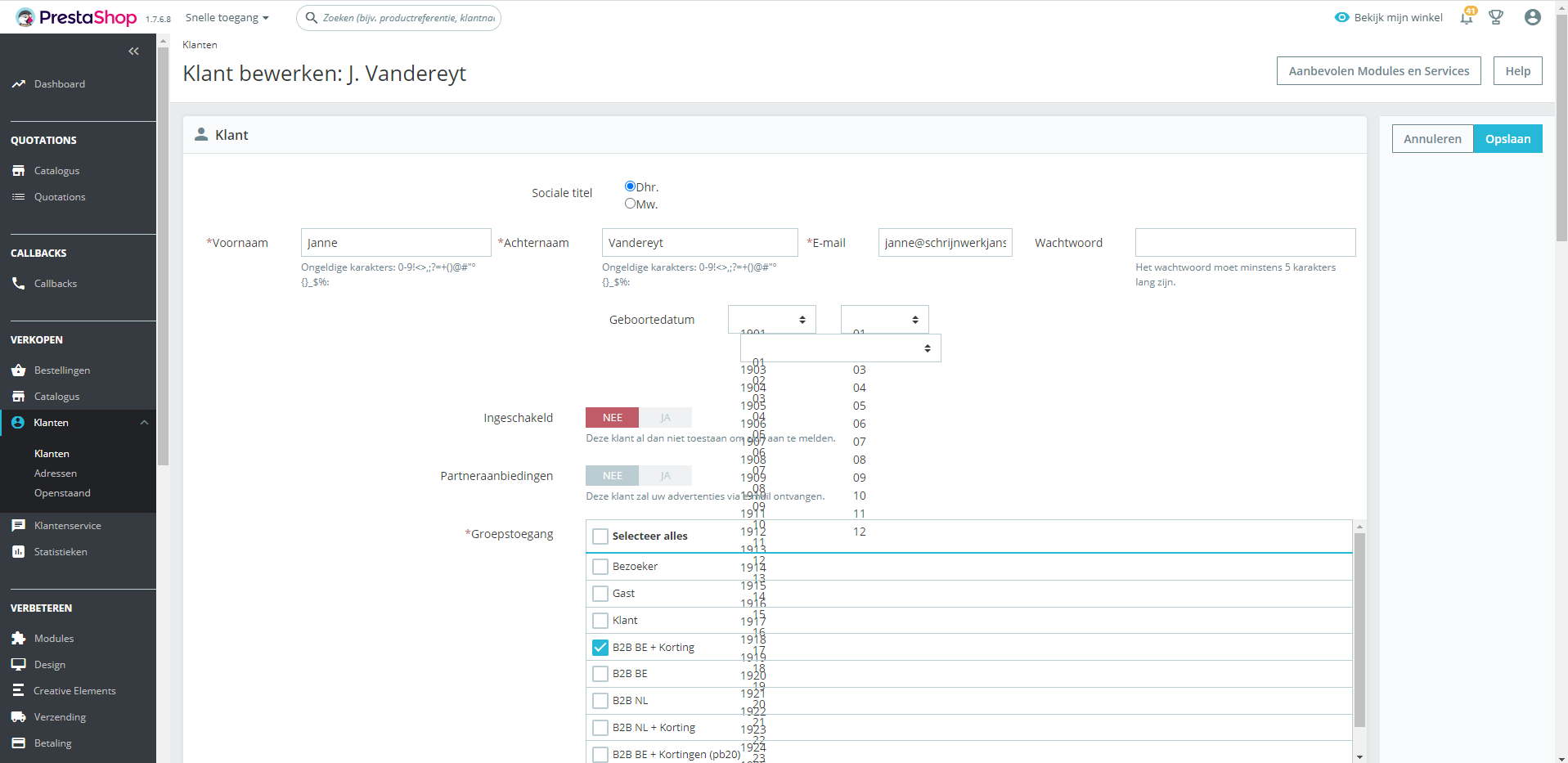Image resolution: width=1568 pixels, height=763 pixels.
Task: Go to Statistieken in sidebar
Action: [61, 552]
